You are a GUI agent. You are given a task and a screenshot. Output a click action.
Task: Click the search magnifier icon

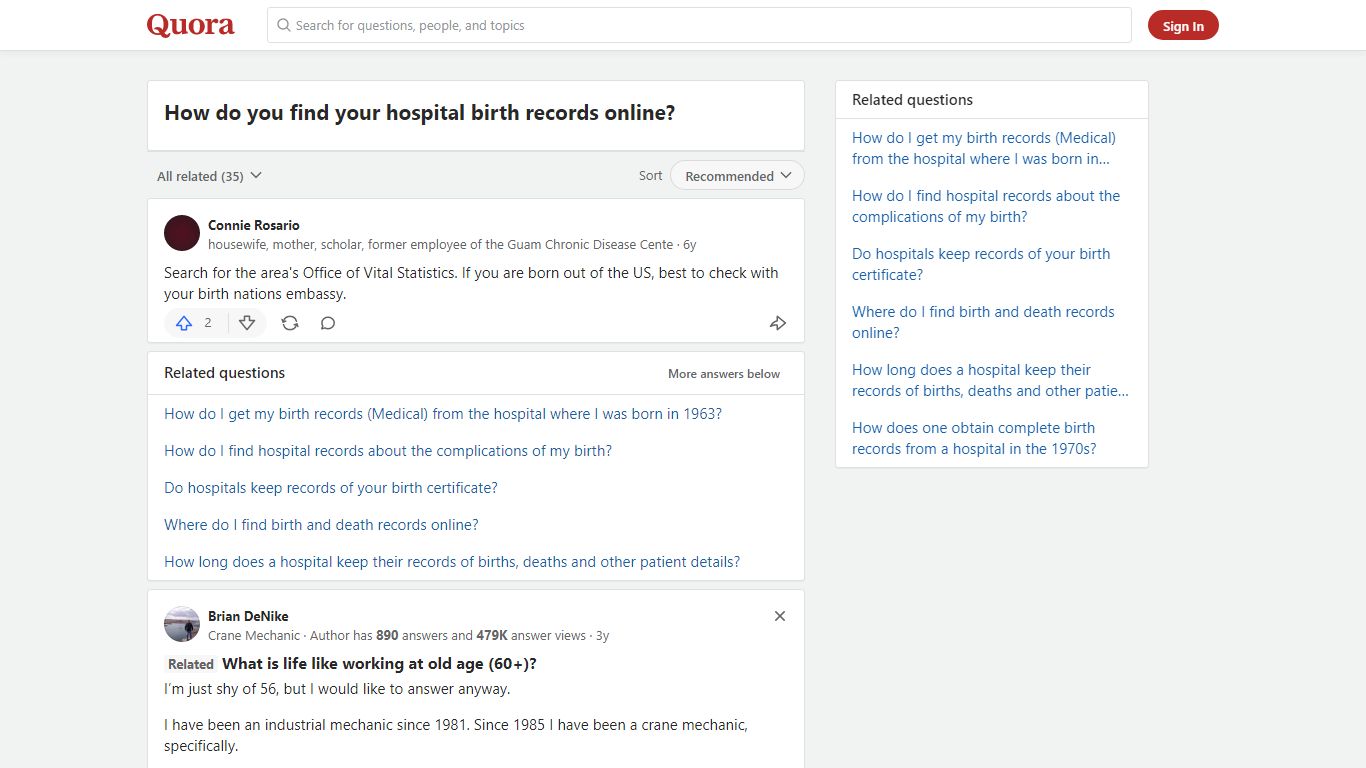[284, 25]
